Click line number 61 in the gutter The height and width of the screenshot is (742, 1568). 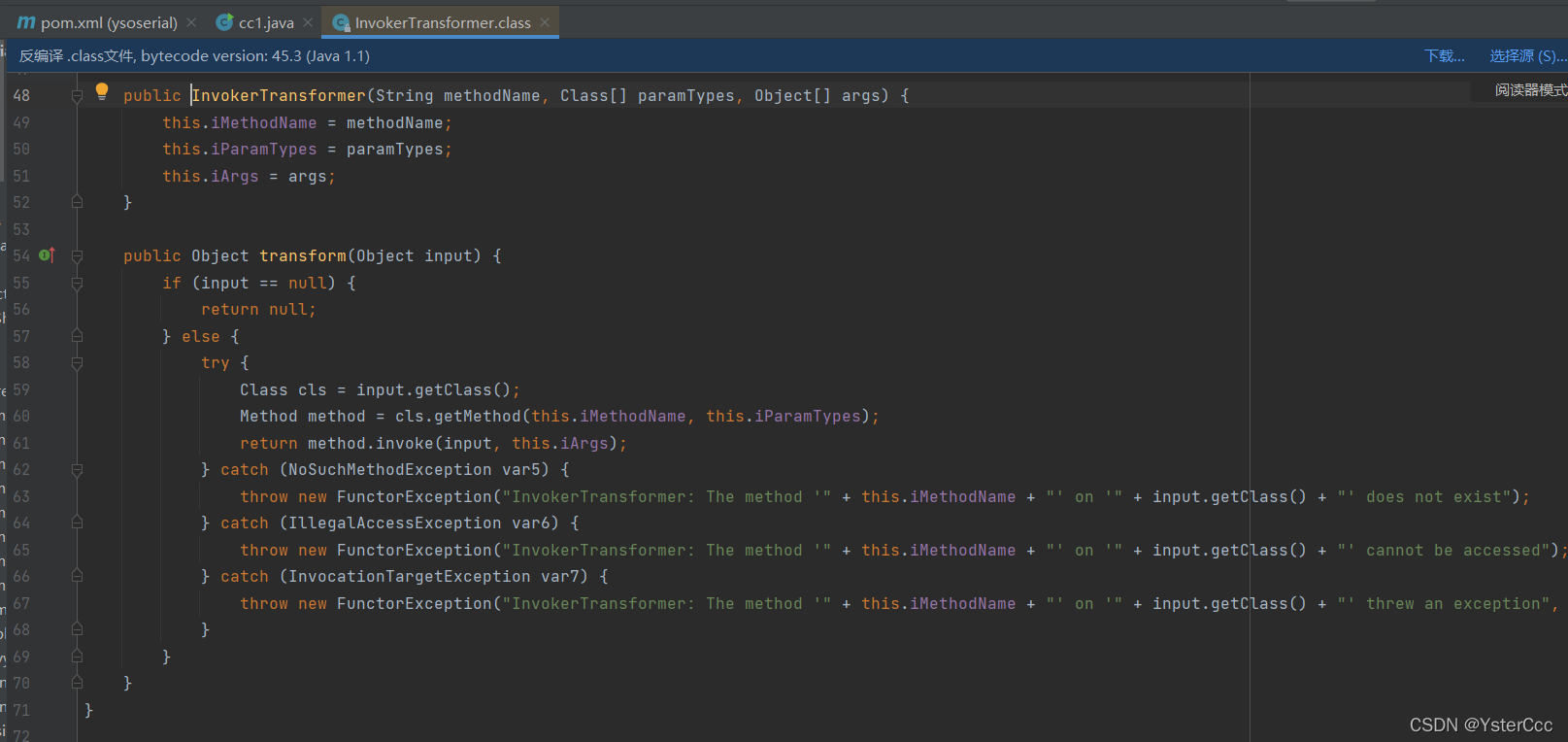pos(21,443)
